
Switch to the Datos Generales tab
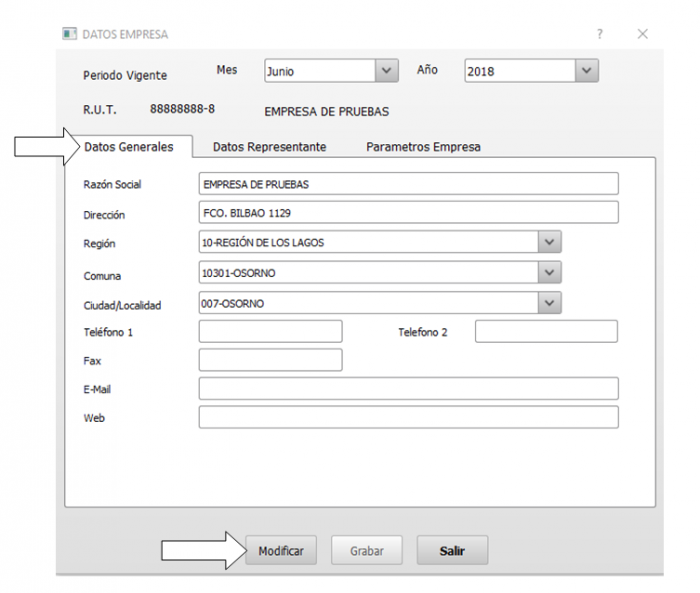coord(128,147)
